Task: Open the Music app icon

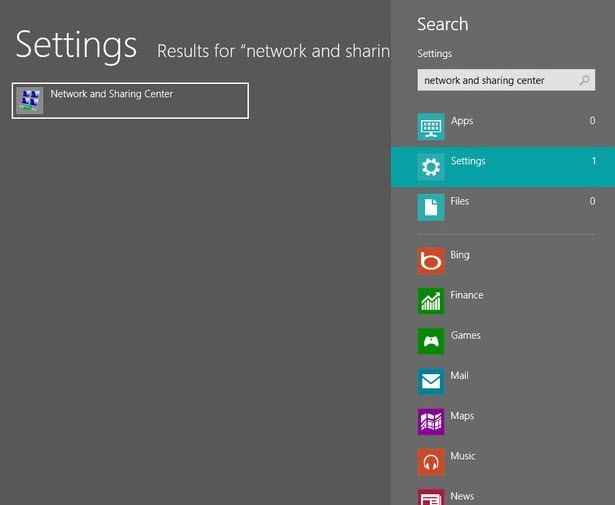Action: point(431,462)
